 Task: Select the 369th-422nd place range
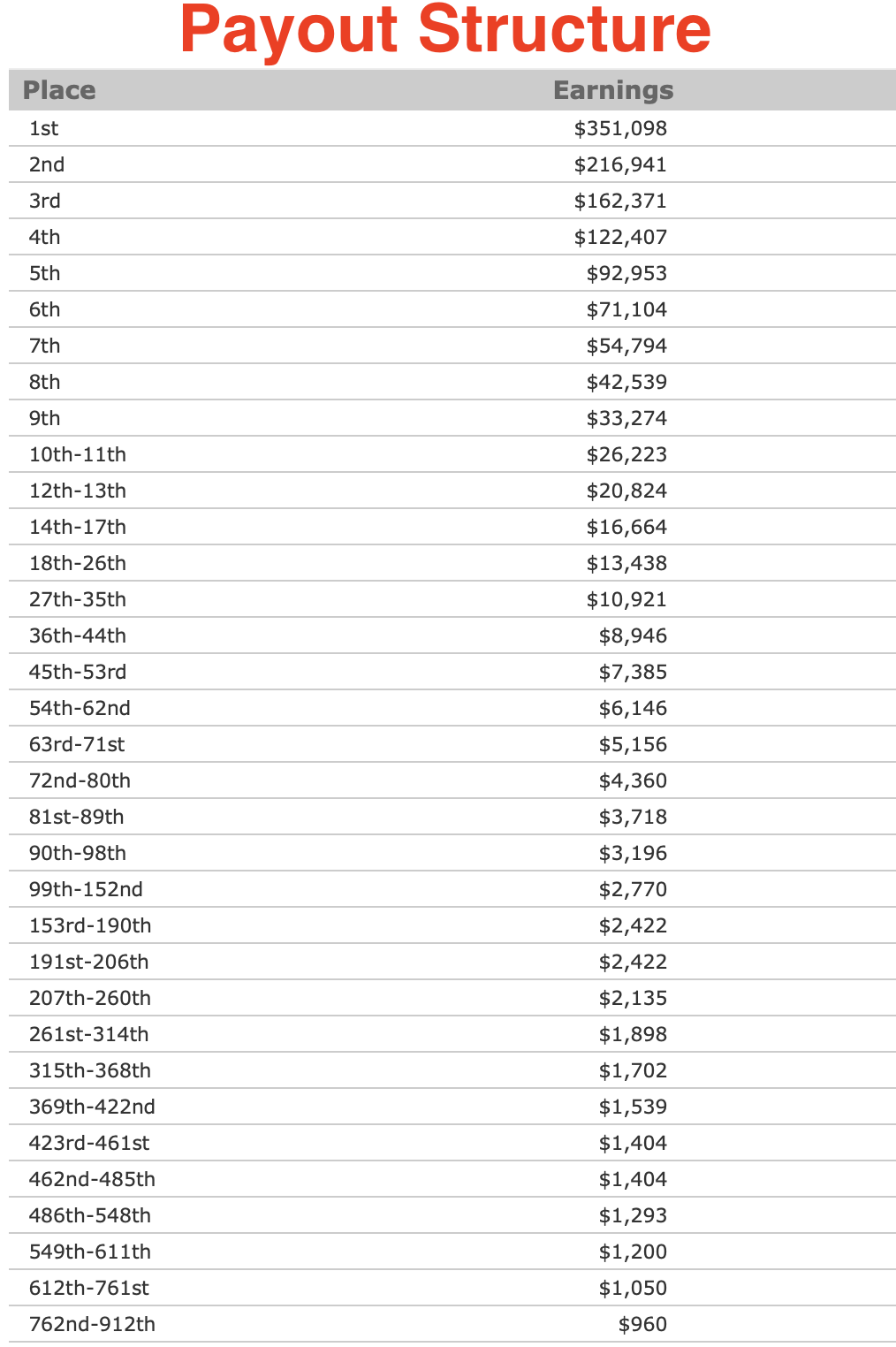(x=92, y=1107)
